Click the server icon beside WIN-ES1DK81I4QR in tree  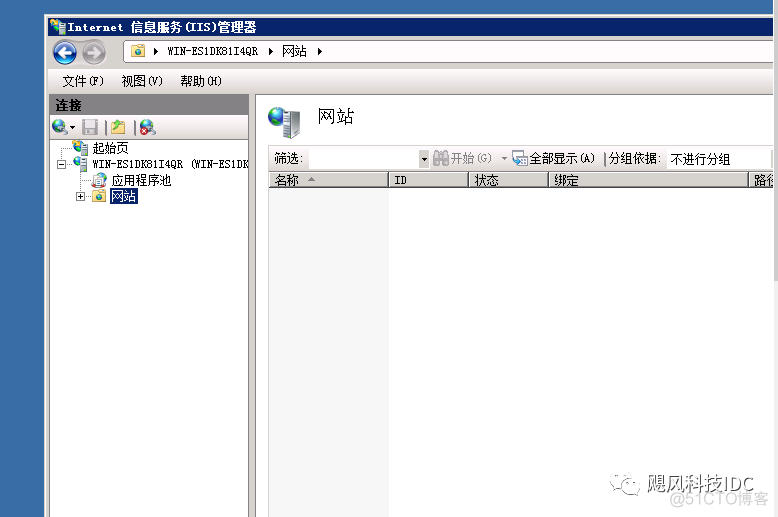pos(80,163)
